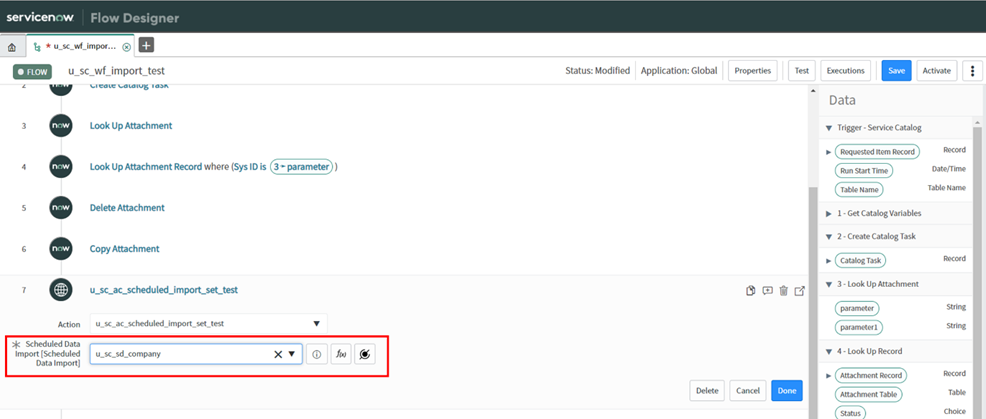This screenshot has height=419, width=986.
Task: Select the parameter data pill
Action: (x=857, y=308)
